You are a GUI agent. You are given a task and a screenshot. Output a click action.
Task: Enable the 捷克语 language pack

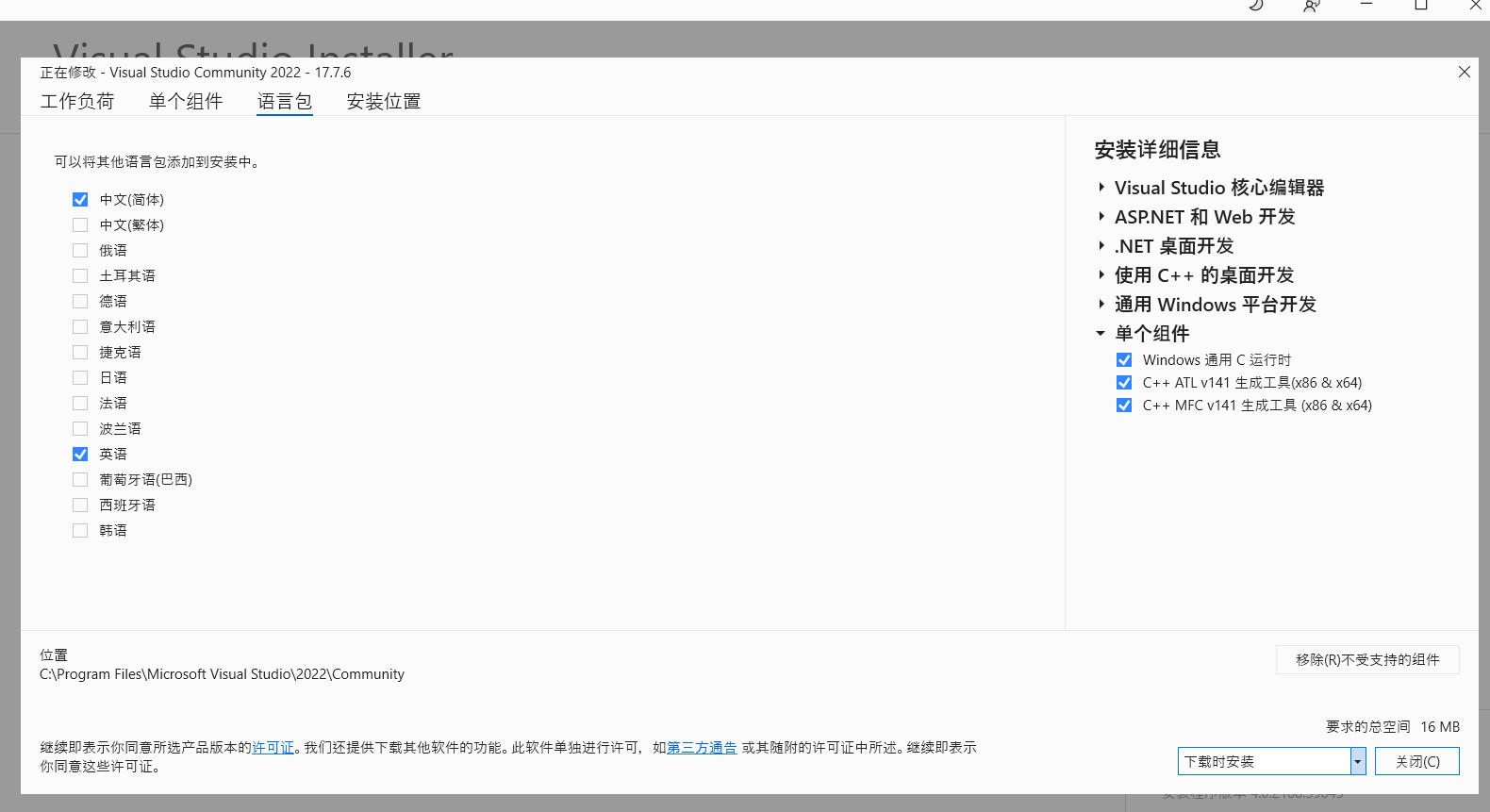(x=80, y=353)
